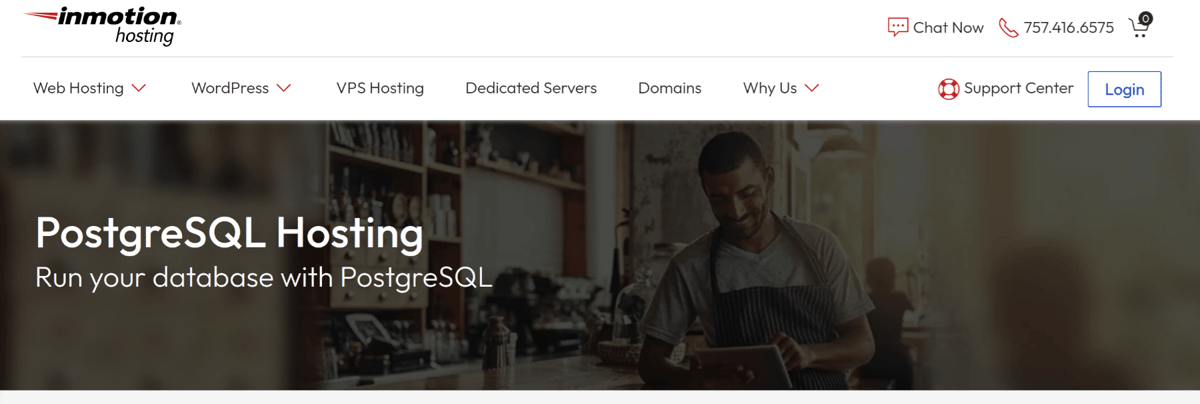Open the Why Us menu

pyautogui.click(x=770, y=88)
